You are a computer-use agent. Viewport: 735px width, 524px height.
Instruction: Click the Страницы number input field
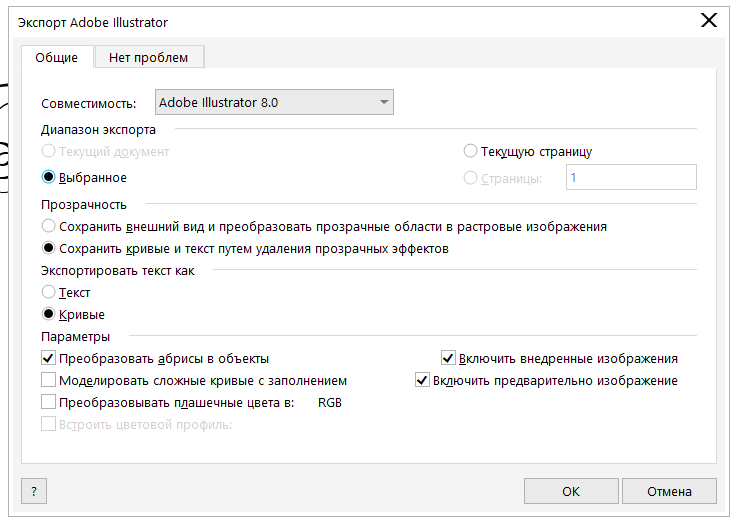[x=630, y=178]
